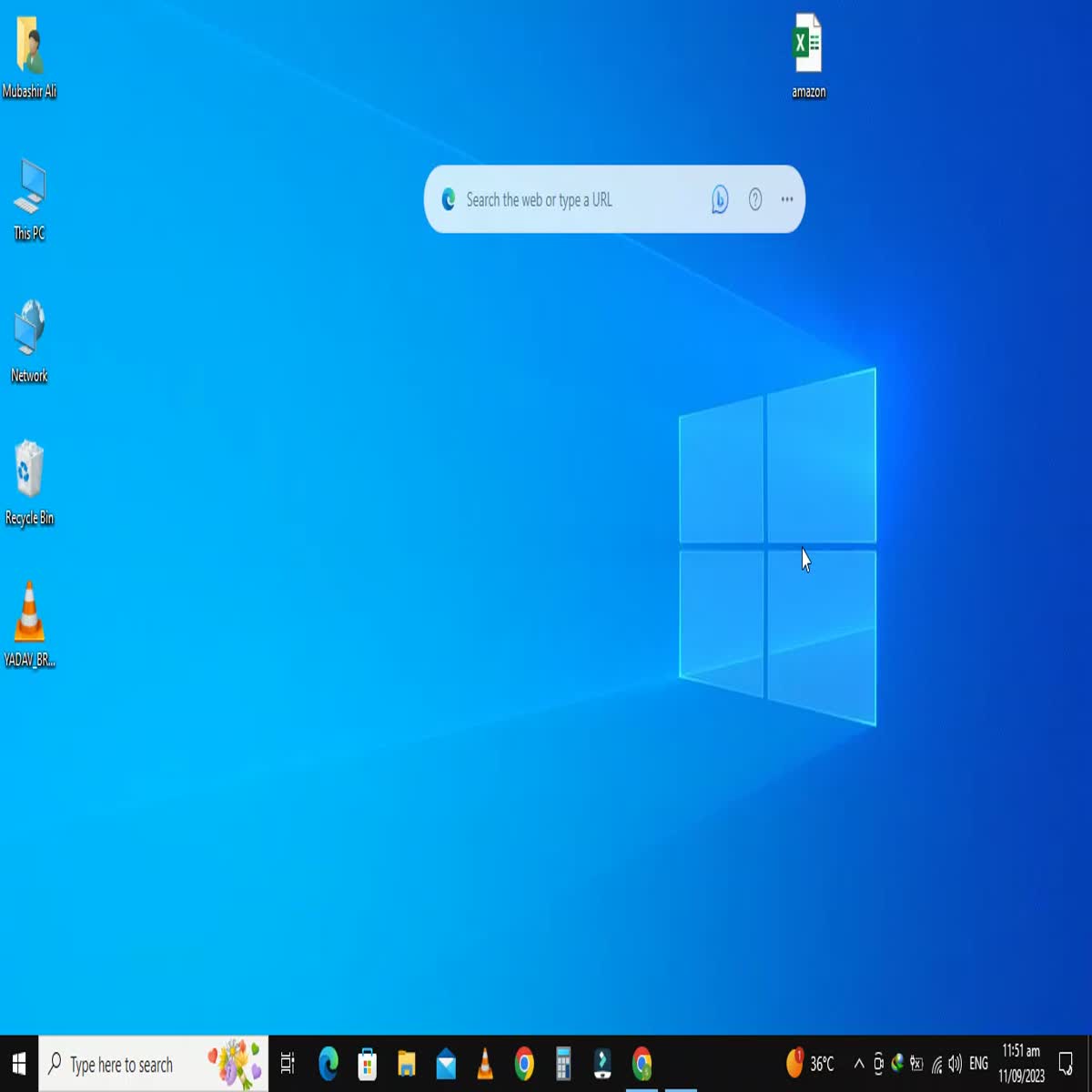Click the help icon in Edge search bar

point(754,199)
